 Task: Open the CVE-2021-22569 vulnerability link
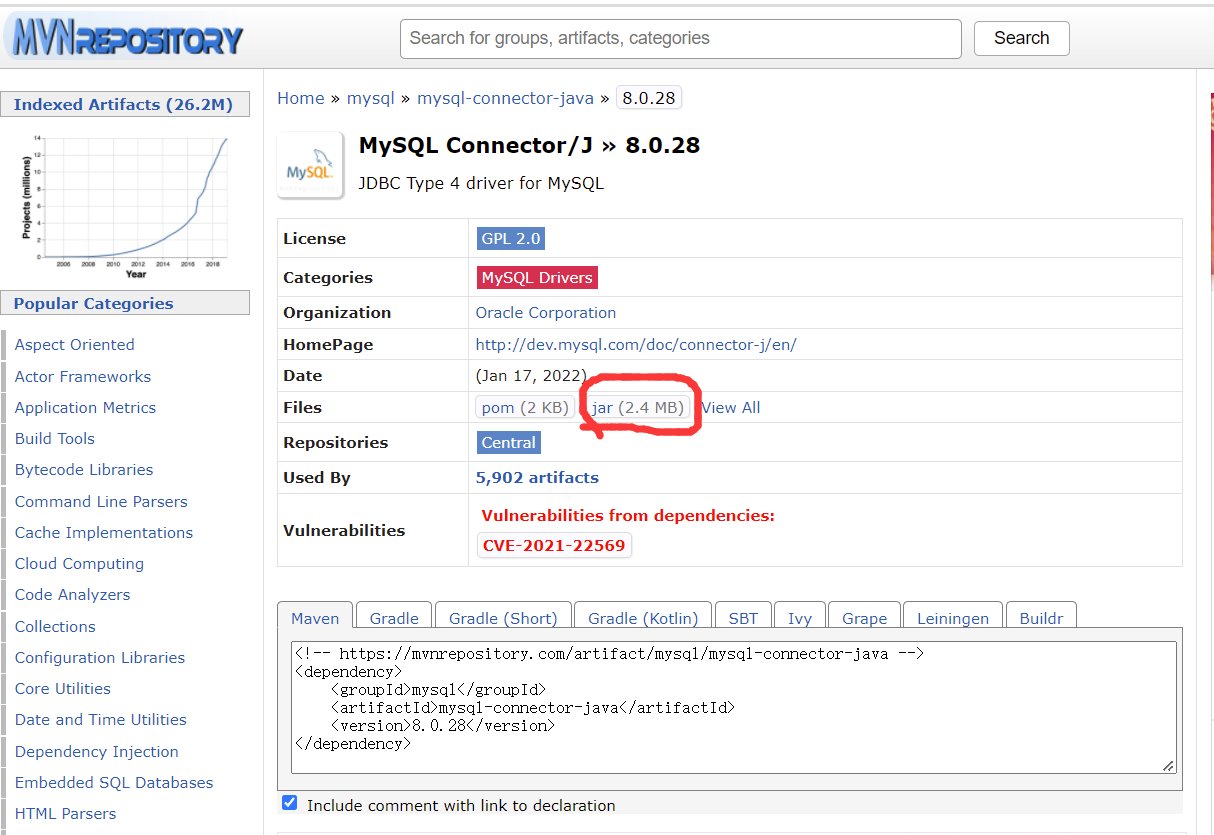[554, 546]
